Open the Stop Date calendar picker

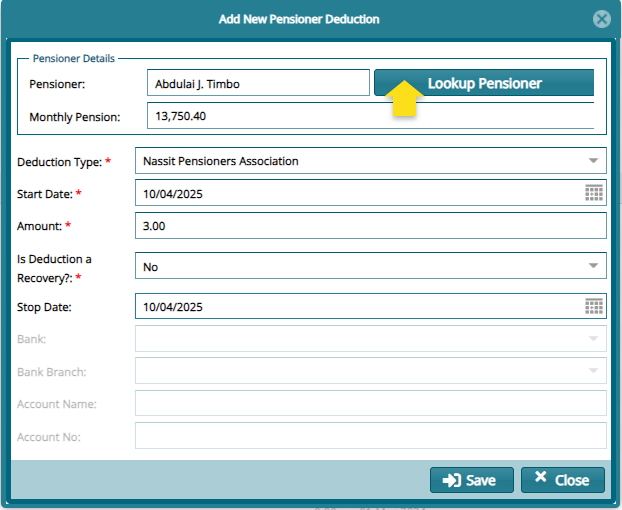pyautogui.click(x=593, y=306)
